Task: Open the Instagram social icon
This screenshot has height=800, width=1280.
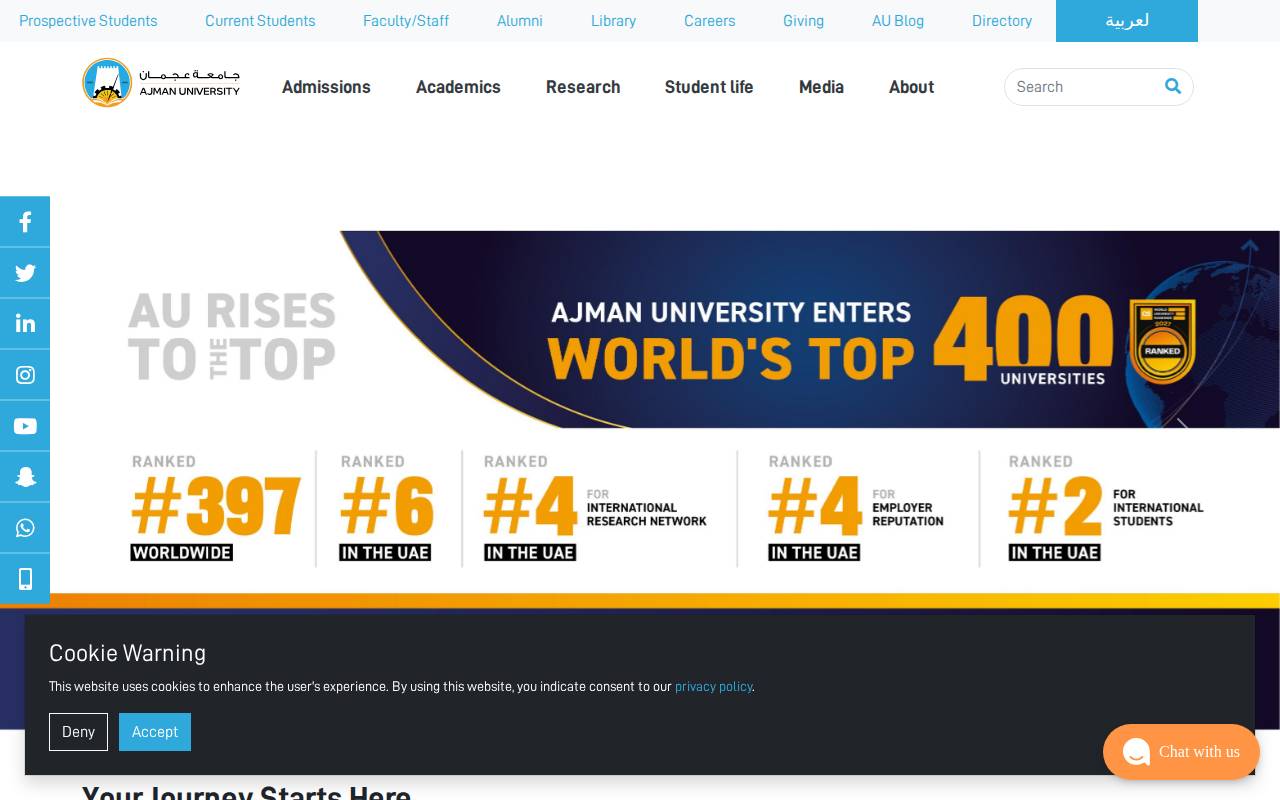Action: tap(25, 375)
